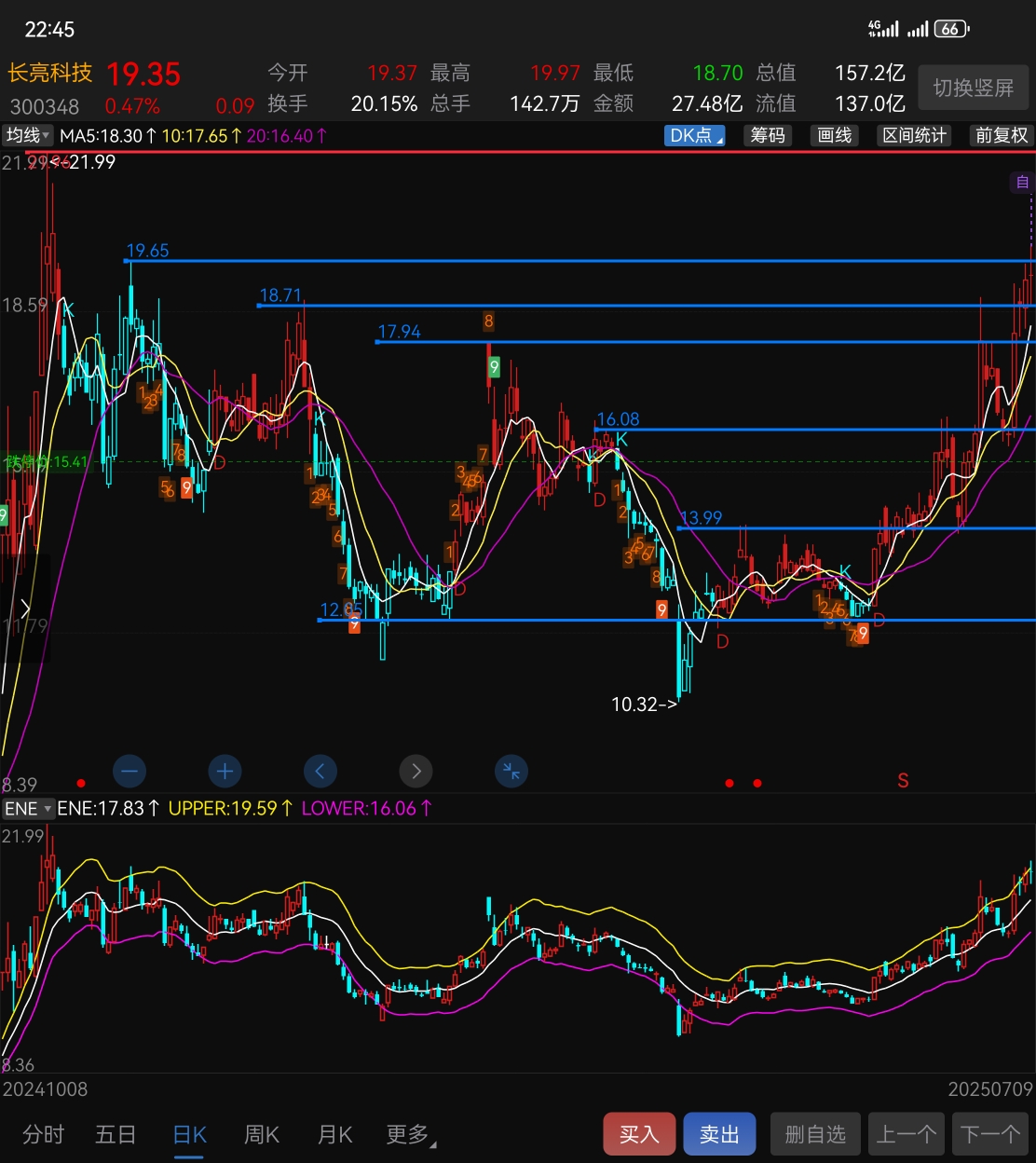Tap the blue 卖出 sell button
The image size is (1036, 1163).
tap(719, 1134)
